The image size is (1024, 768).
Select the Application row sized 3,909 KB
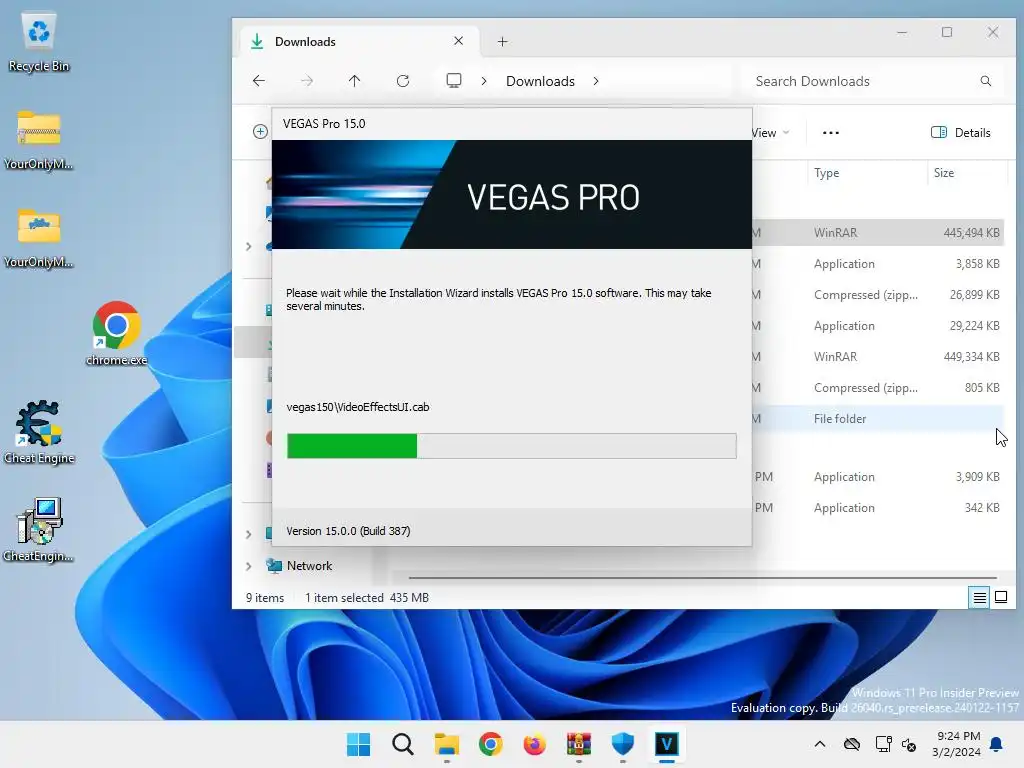[878, 477]
